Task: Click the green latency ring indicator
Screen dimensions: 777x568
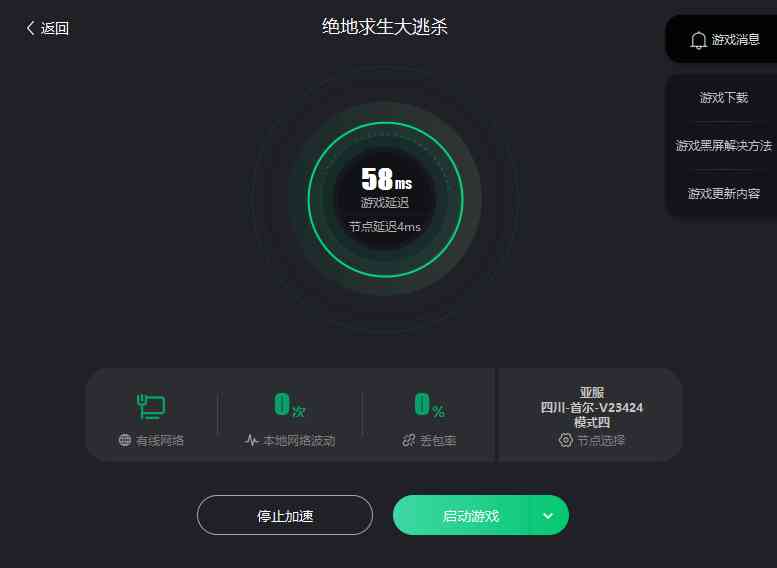Action: pyautogui.click(x=386, y=199)
